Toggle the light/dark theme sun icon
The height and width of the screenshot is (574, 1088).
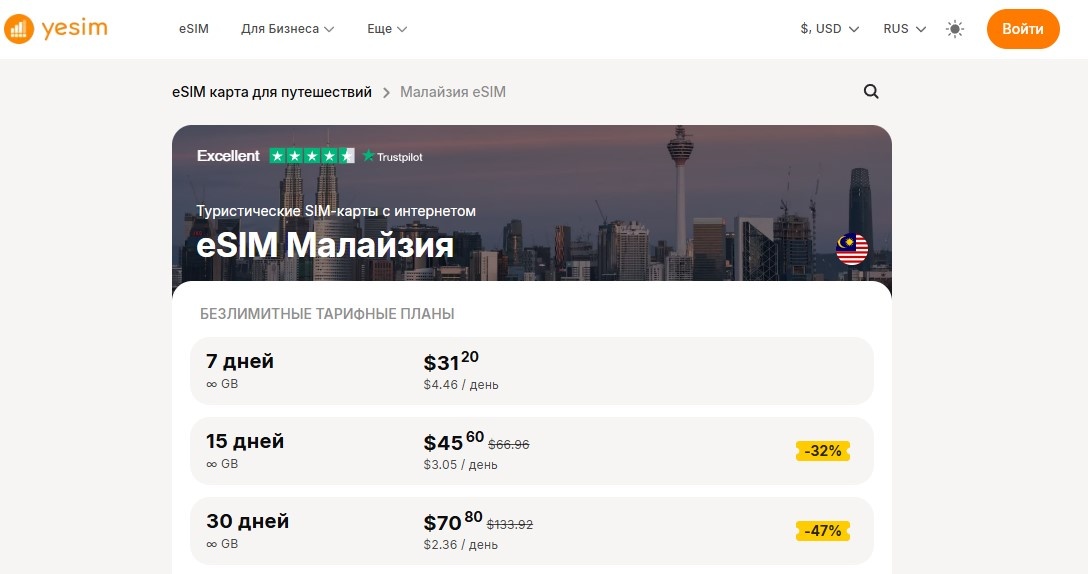955,29
